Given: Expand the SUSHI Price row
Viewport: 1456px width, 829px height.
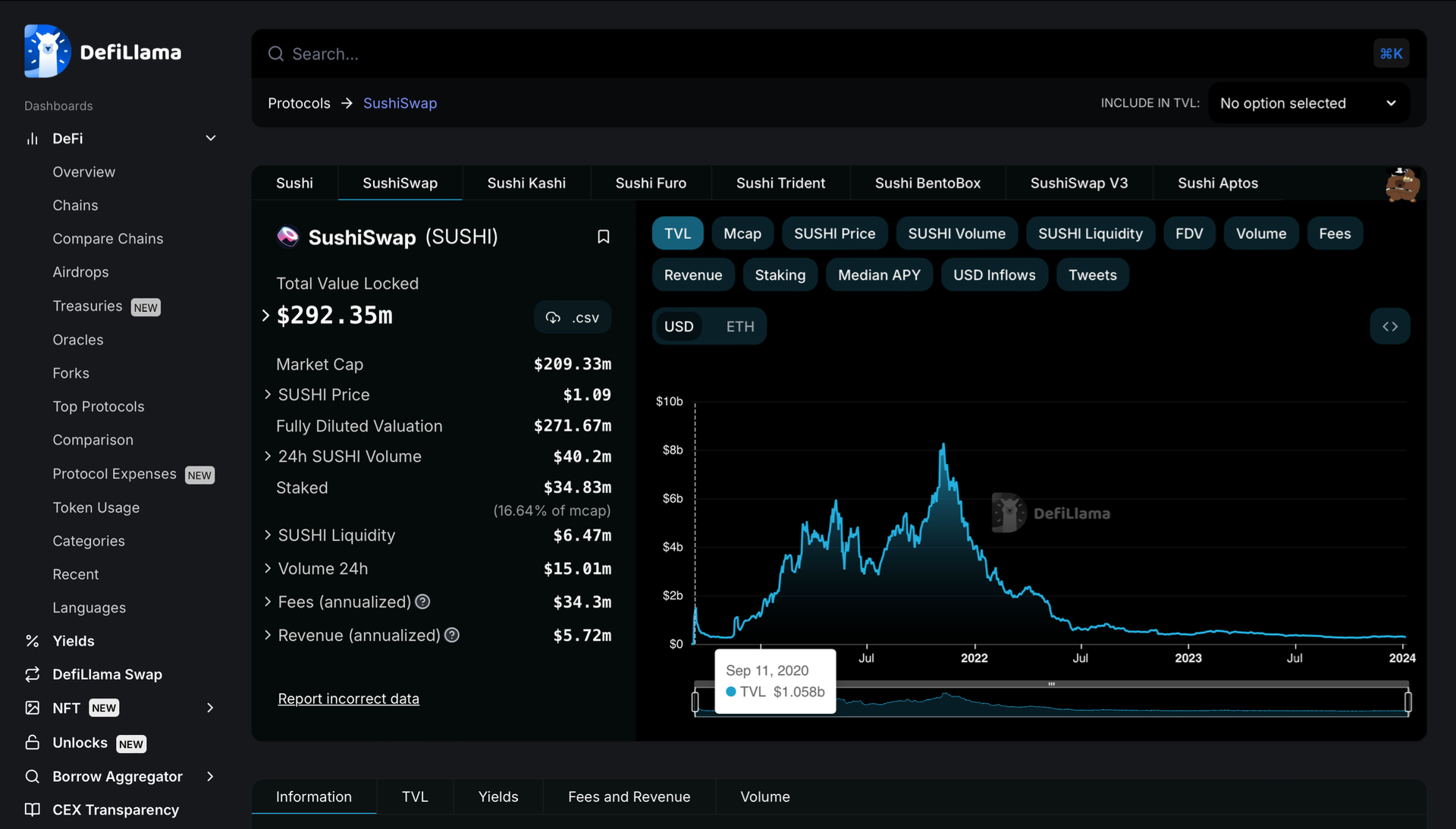Looking at the screenshot, I should tap(268, 394).
